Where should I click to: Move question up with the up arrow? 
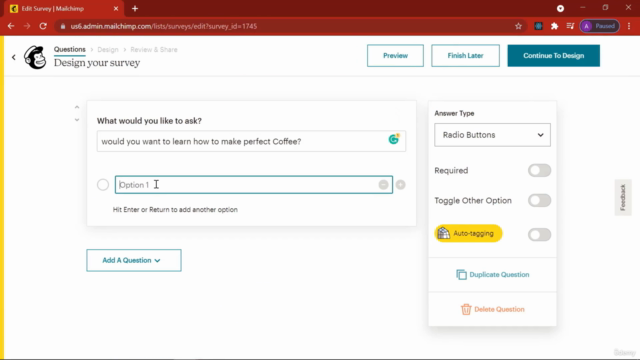pyautogui.click(x=77, y=107)
